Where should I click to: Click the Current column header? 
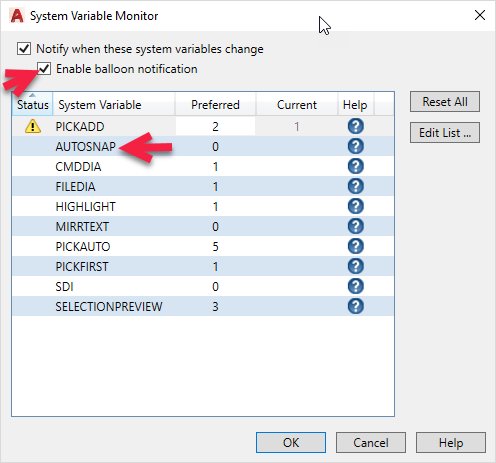coord(297,105)
